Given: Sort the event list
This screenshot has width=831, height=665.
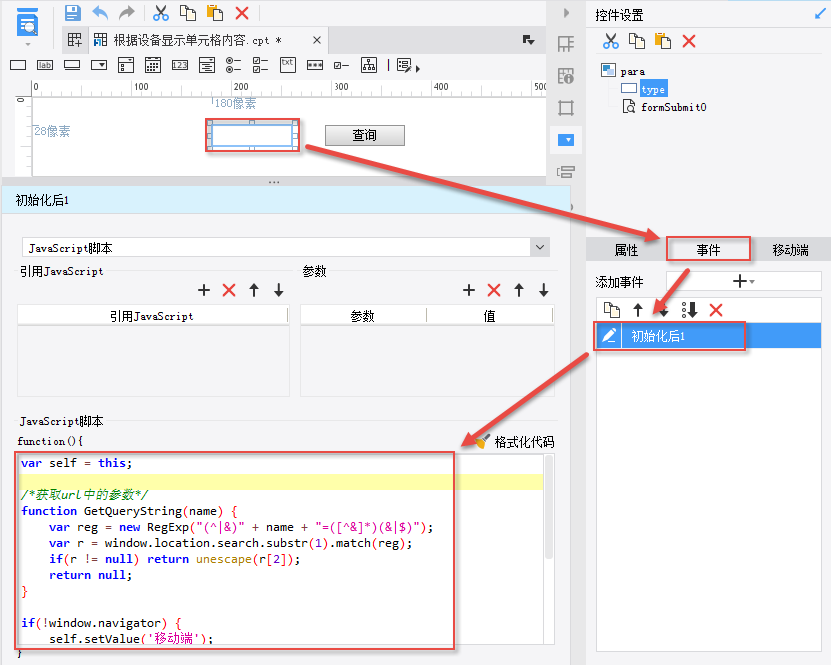Looking at the screenshot, I should click(689, 310).
